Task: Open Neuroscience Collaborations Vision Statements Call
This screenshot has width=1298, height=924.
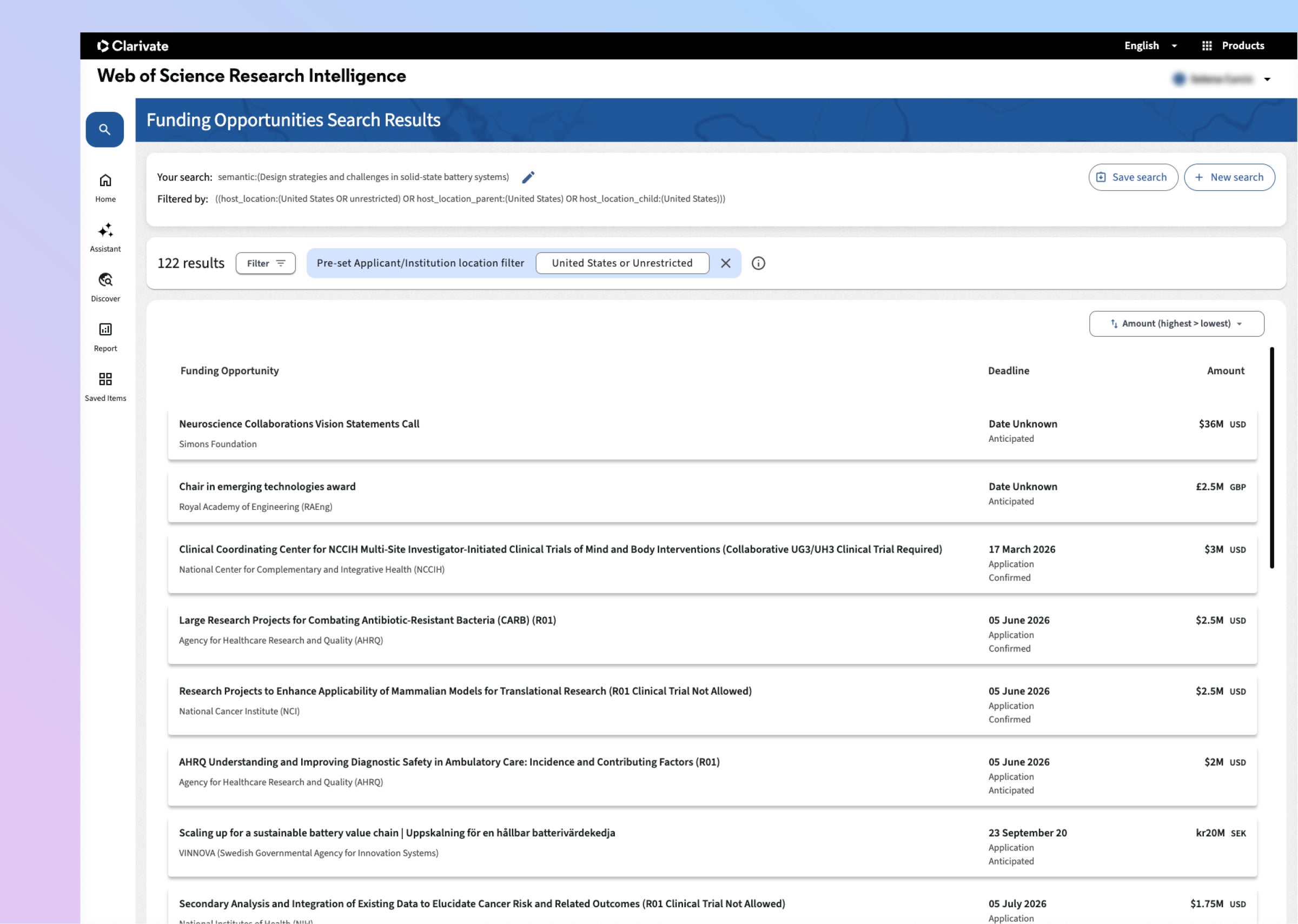Action: point(299,424)
